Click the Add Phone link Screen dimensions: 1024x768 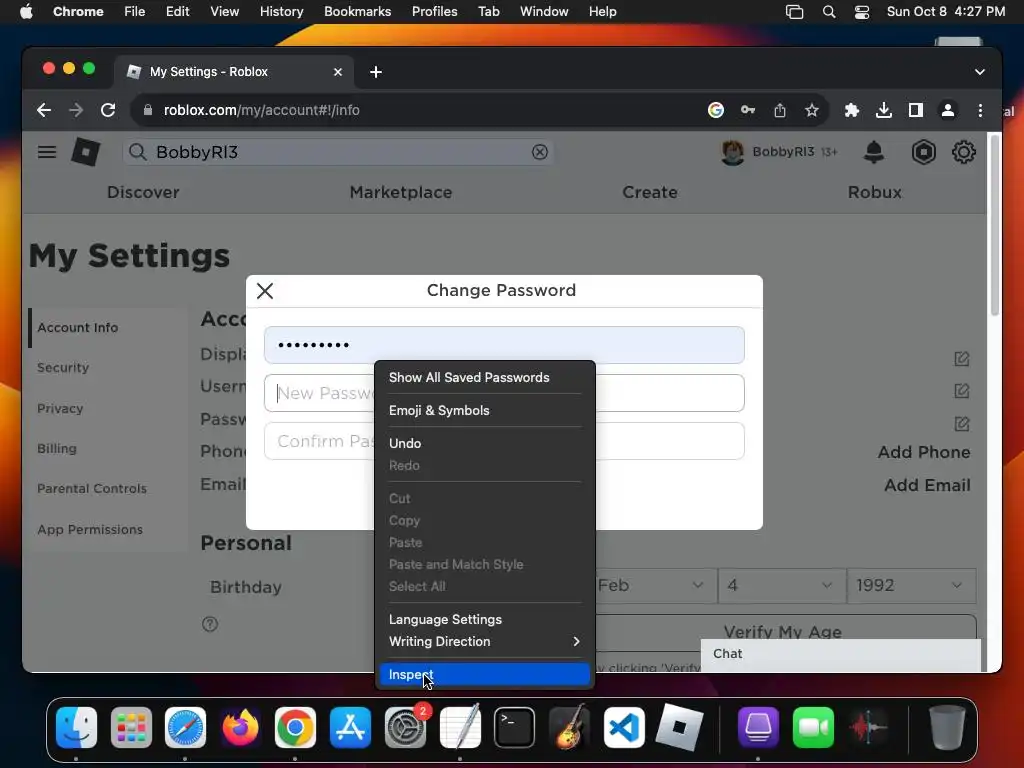pyautogui.click(x=923, y=452)
